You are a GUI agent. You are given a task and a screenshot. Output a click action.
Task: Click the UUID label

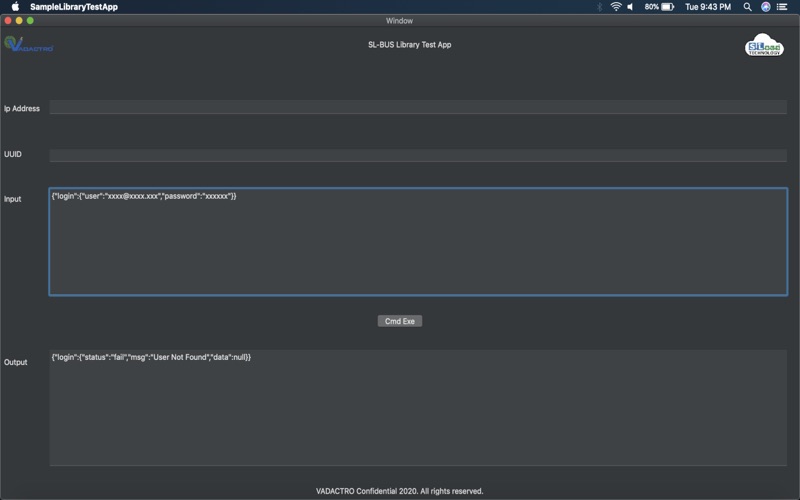coord(13,154)
